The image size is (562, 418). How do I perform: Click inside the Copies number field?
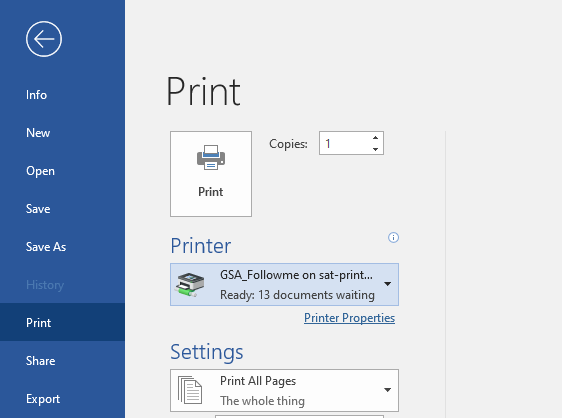click(345, 143)
